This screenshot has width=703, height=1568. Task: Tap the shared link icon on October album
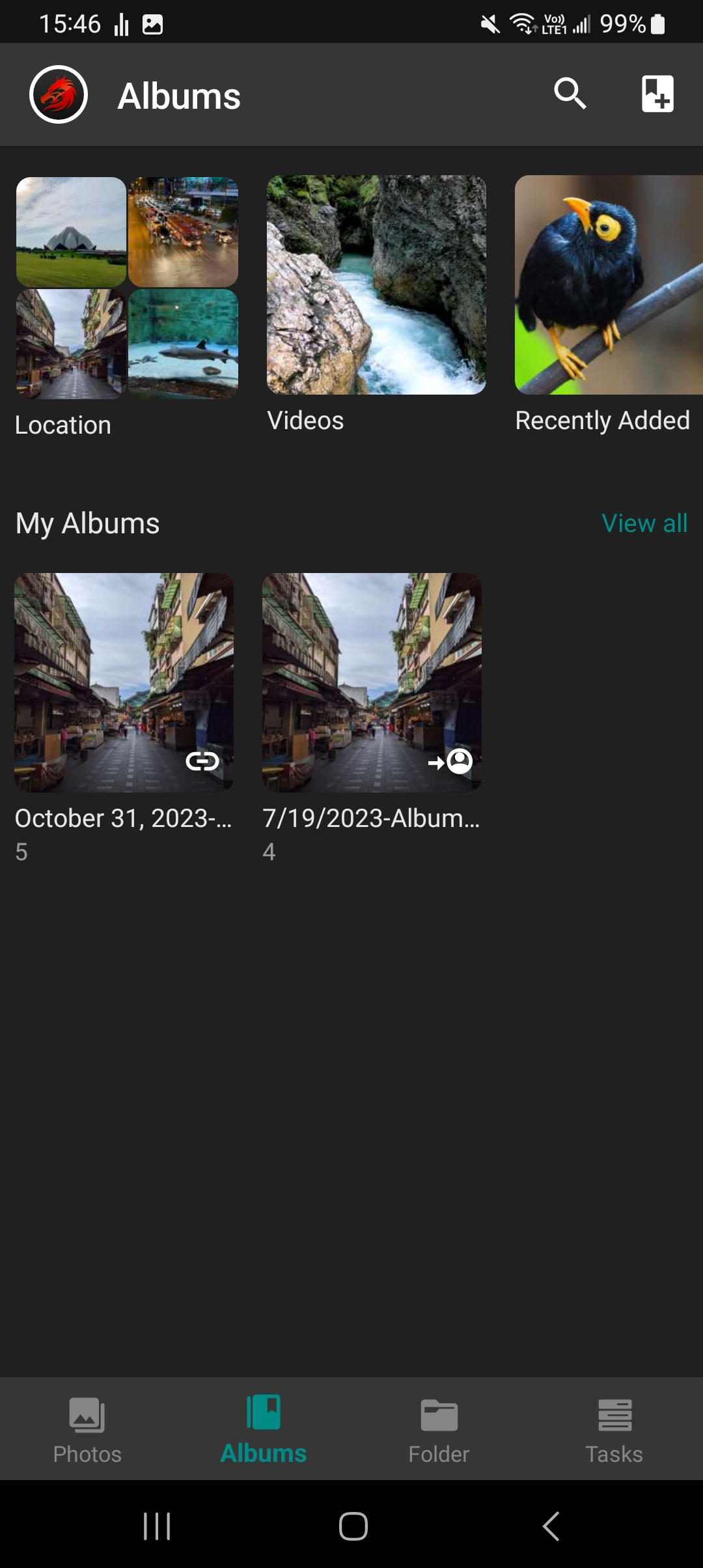202,761
